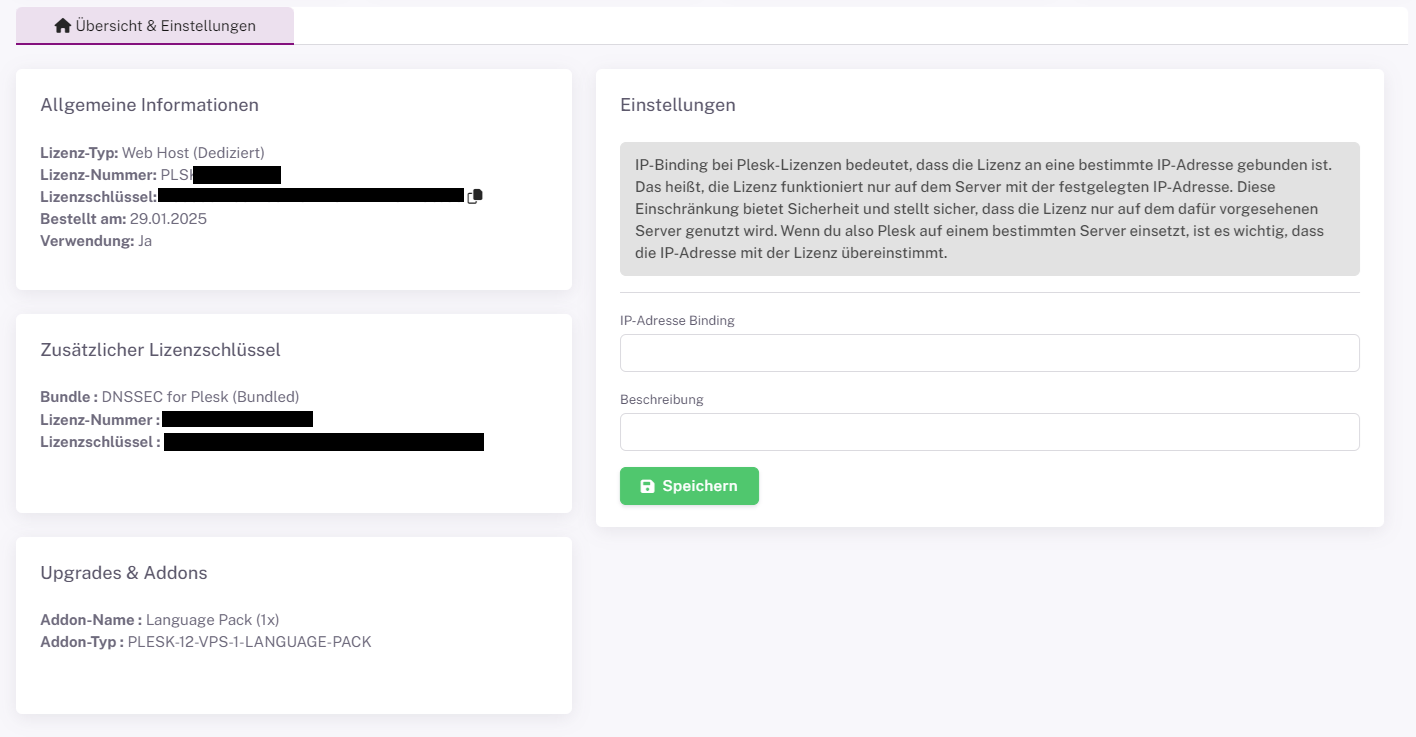This screenshot has height=737, width=1416.
Task: Click the PLESK-12-VPS-1-LANGUAGE-PACK addon type
Action: pos(249,642)
